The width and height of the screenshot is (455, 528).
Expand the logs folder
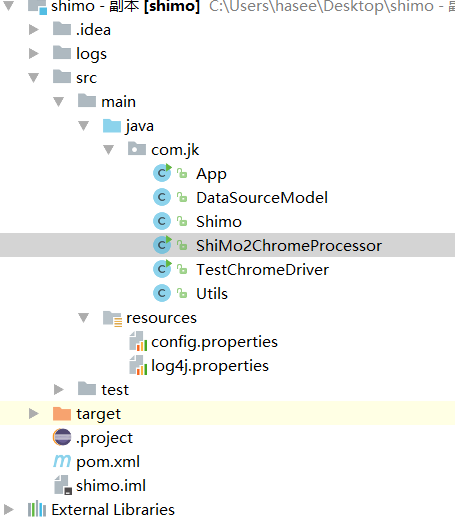pos(34,54)
